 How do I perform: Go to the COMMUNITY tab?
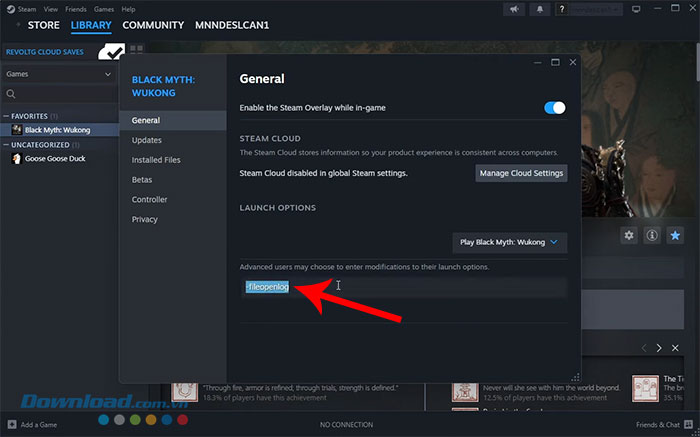pyautogui.click(x=153, y=25)
